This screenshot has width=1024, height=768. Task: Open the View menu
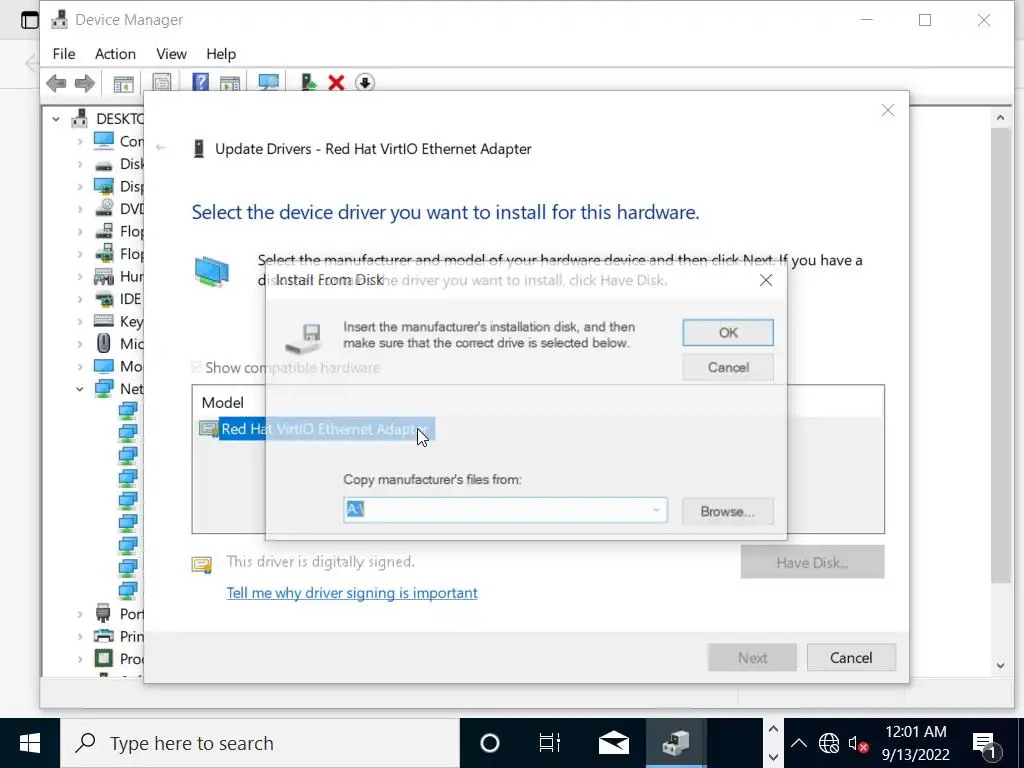coord(171,54)
